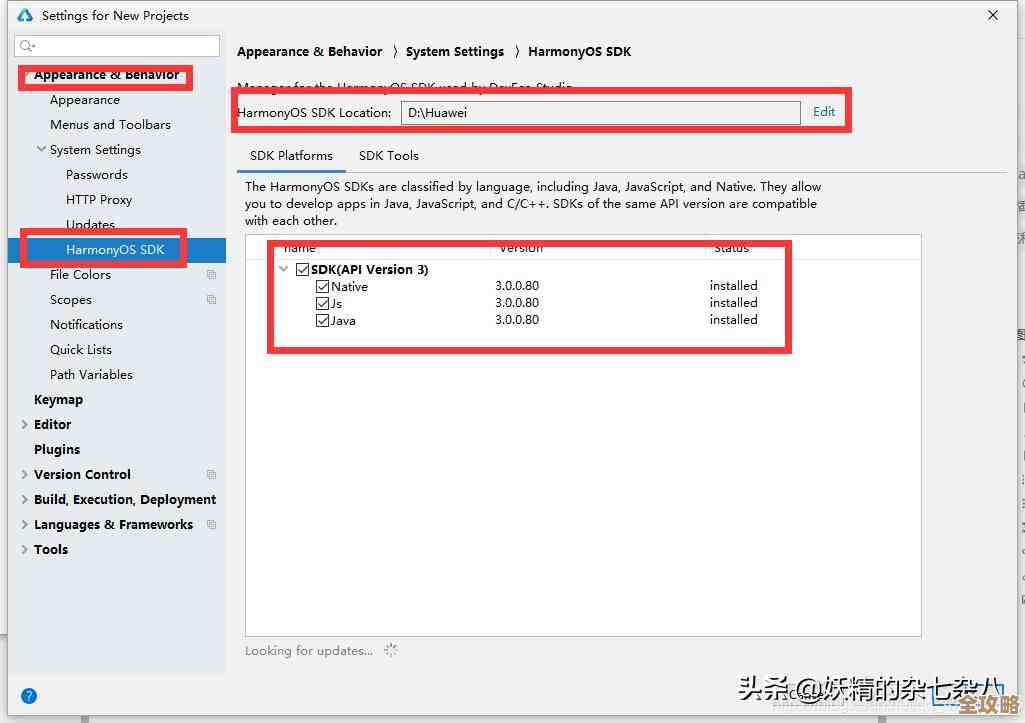Viewport: 1025px width, 723px height.
Task: Expand the Editor settings section
Action: pyautogui.click(x=25, y=425)
